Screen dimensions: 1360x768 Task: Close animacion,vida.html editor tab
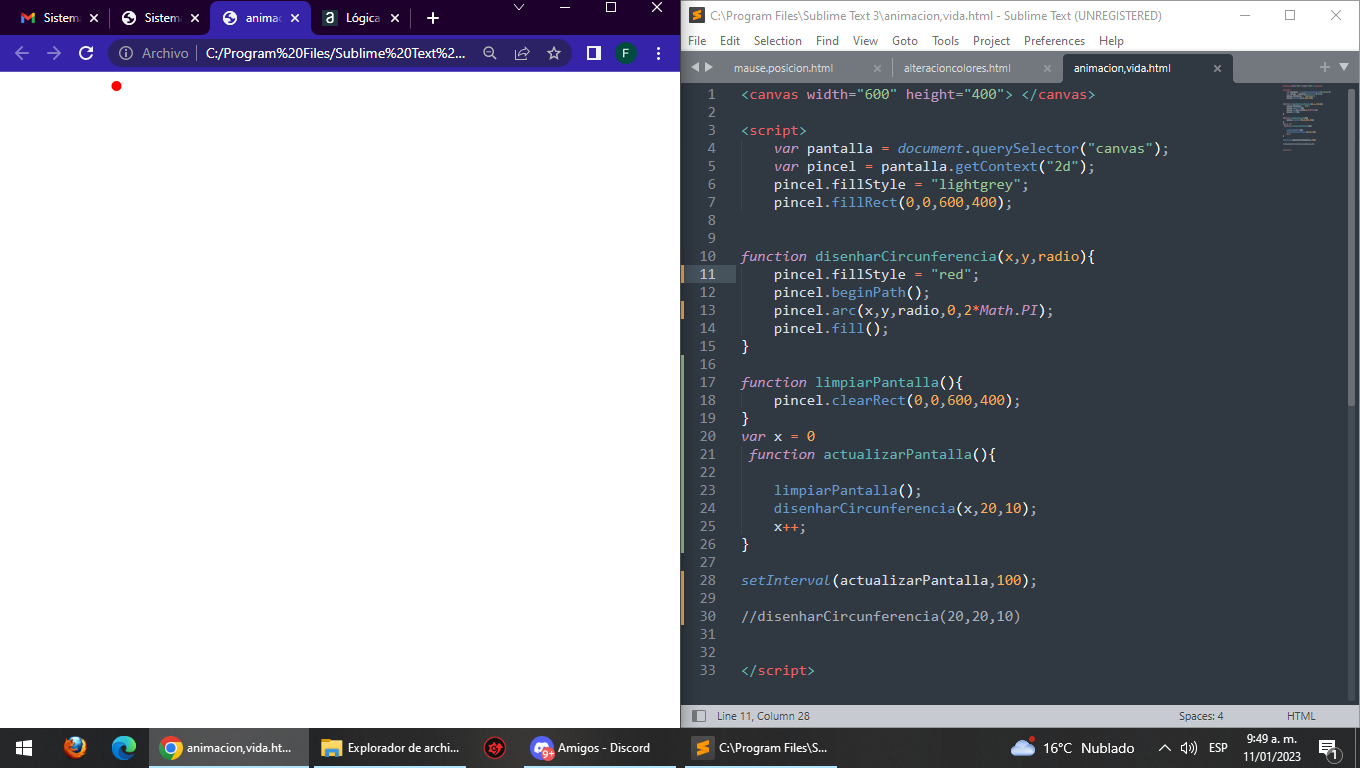tap(1217, 68)
